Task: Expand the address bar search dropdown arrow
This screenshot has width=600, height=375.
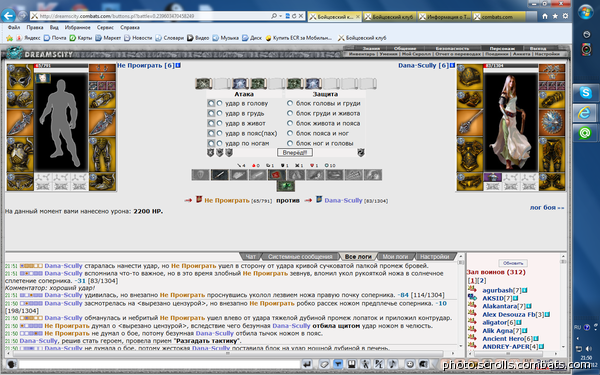Action: pos(280,16)
